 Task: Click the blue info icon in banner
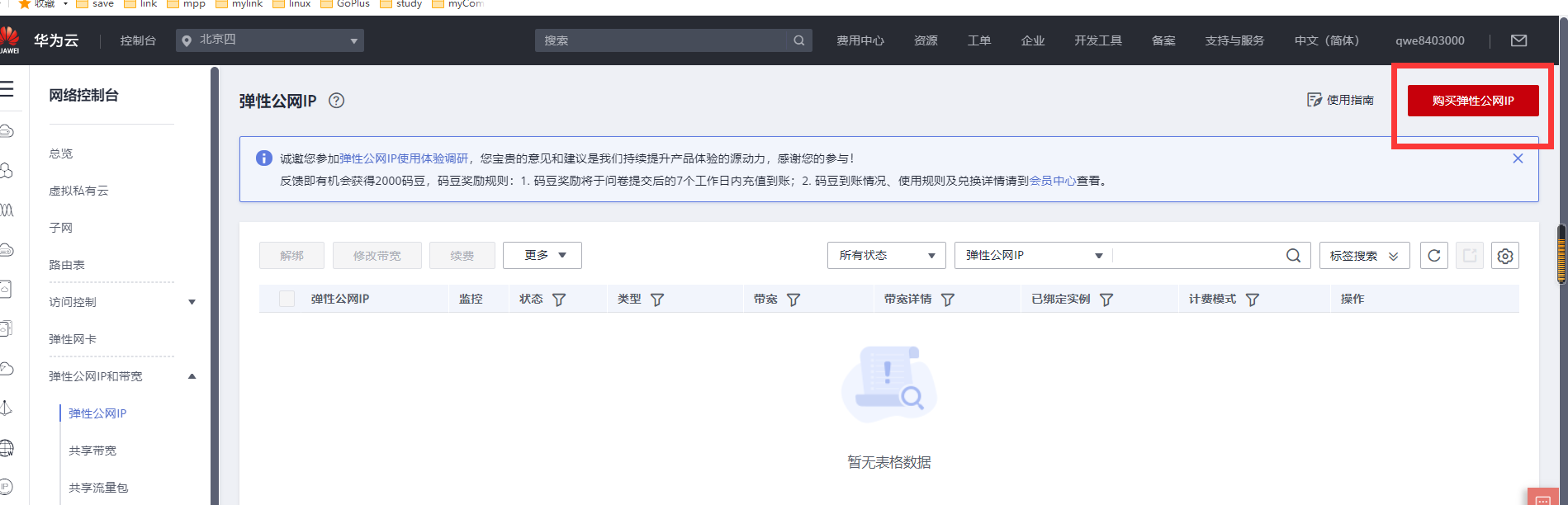pyautogui.click(x=264, y=158)
